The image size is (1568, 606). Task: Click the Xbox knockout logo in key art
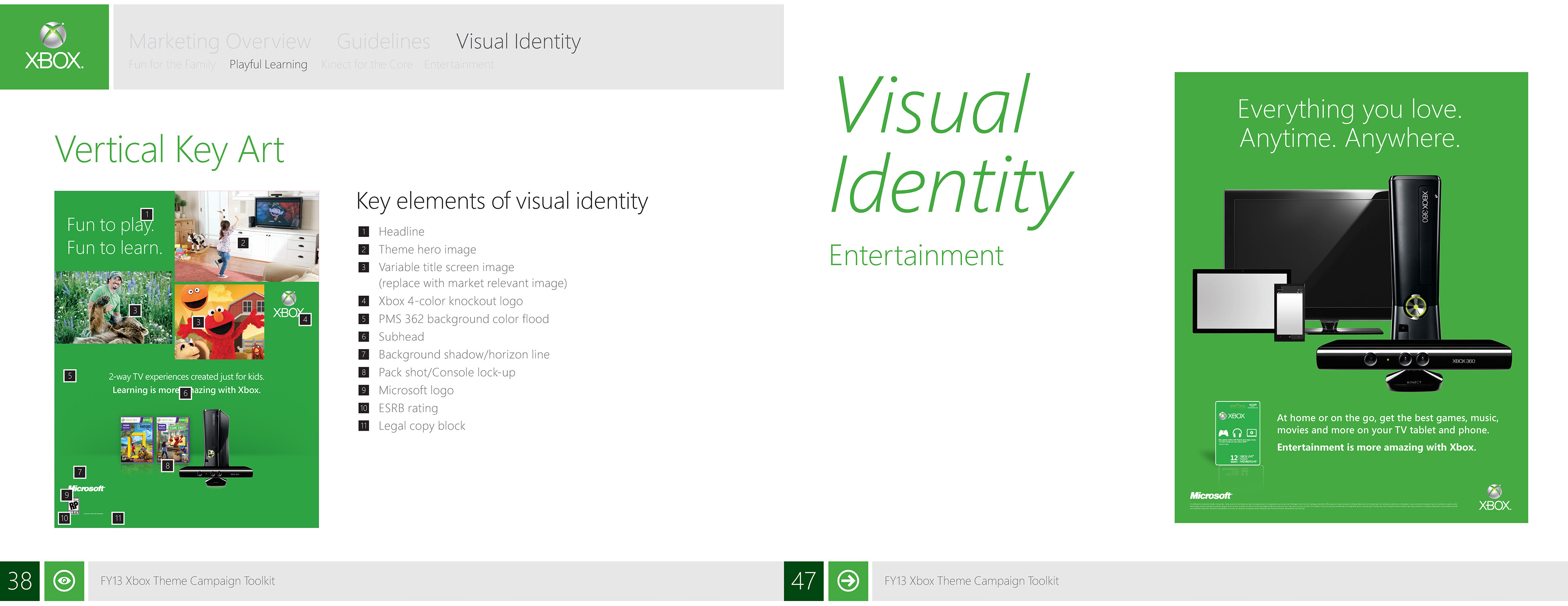pos(289,305)
